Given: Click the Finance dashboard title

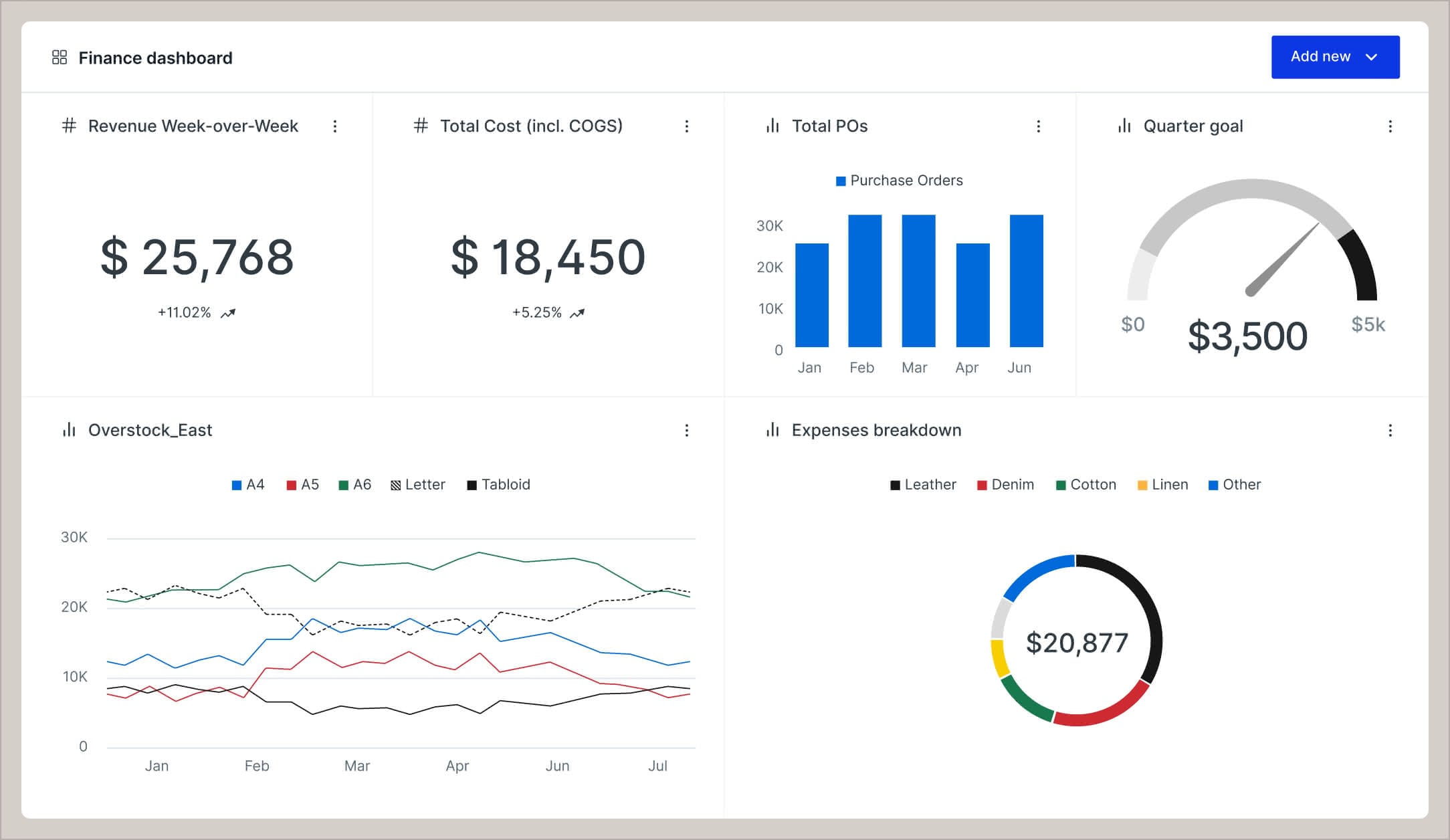Looking at the screenshot, I should pos(155,58).
